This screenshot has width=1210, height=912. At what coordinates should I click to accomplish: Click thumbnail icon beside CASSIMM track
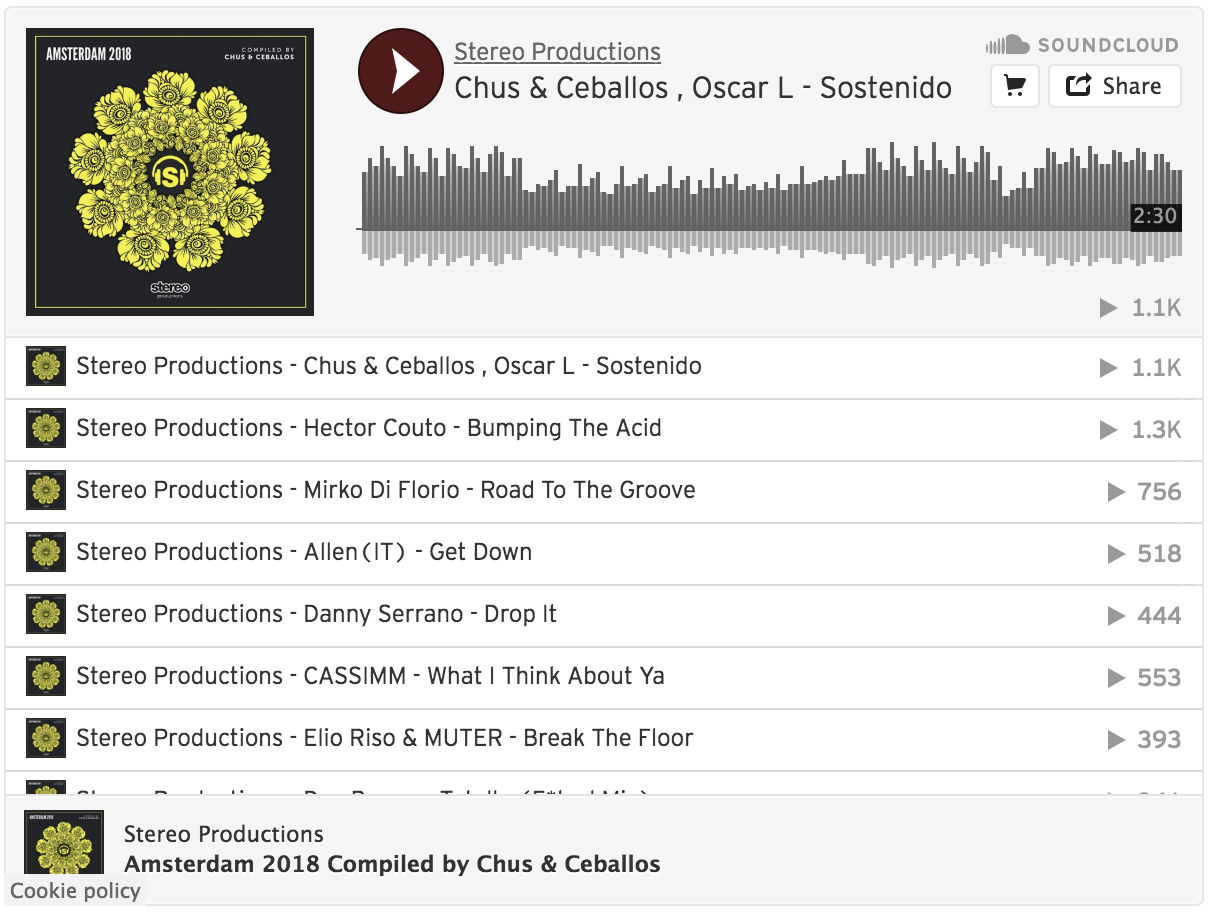(x=46, y=677)
